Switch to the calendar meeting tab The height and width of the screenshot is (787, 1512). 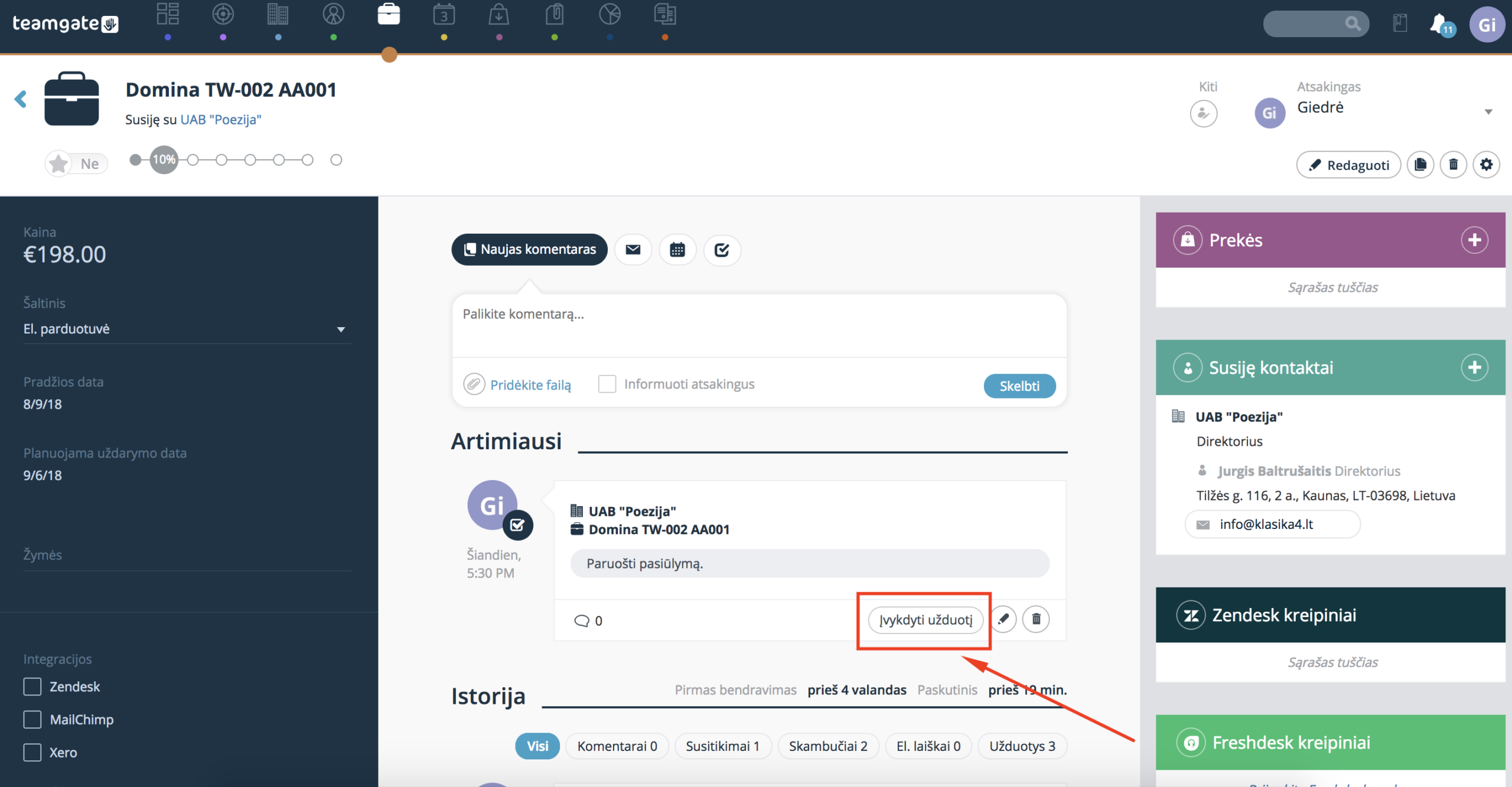point(677,249)
